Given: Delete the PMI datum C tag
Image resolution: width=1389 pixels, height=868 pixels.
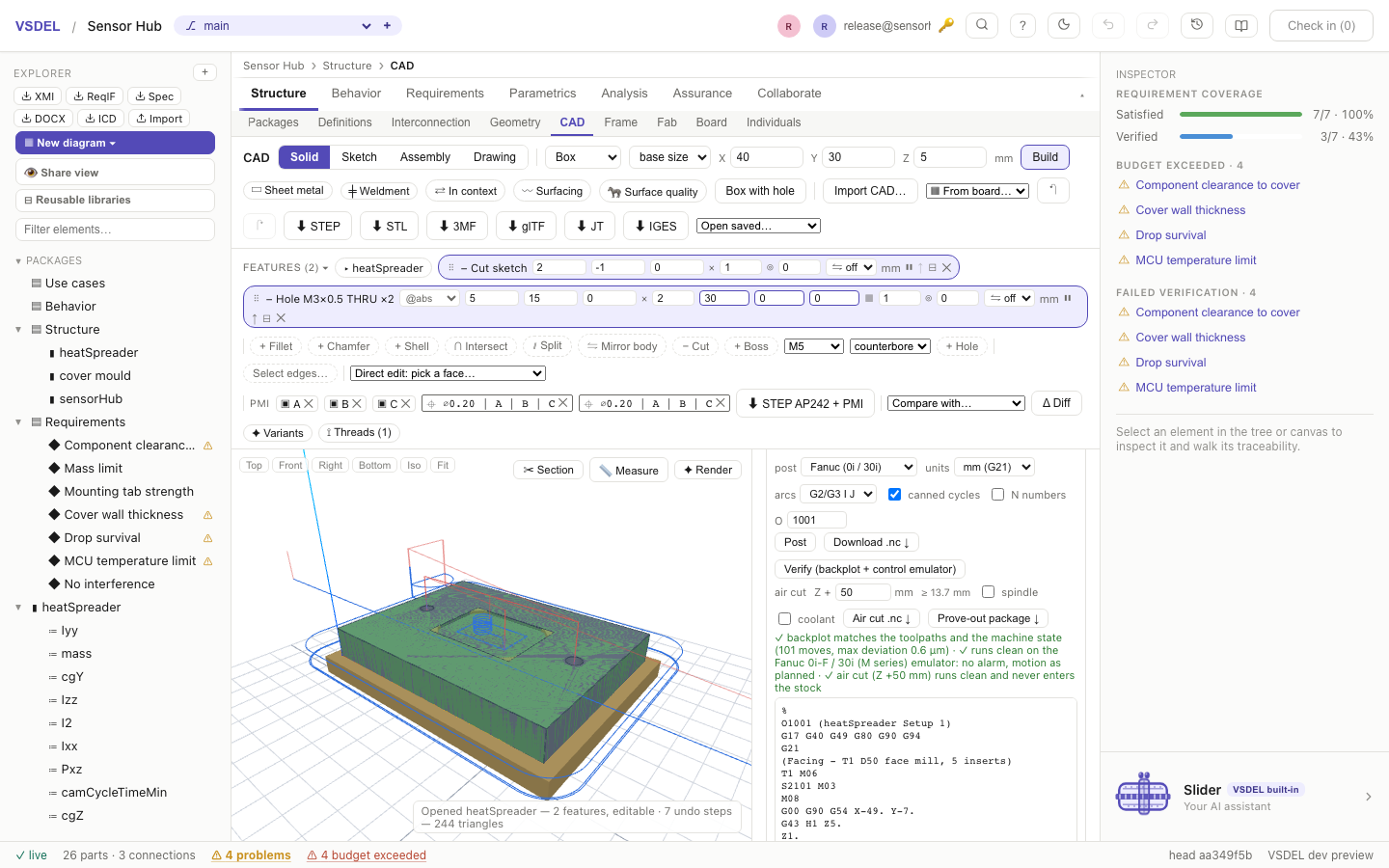Looking at the screenshot, I should click(406, 404).
